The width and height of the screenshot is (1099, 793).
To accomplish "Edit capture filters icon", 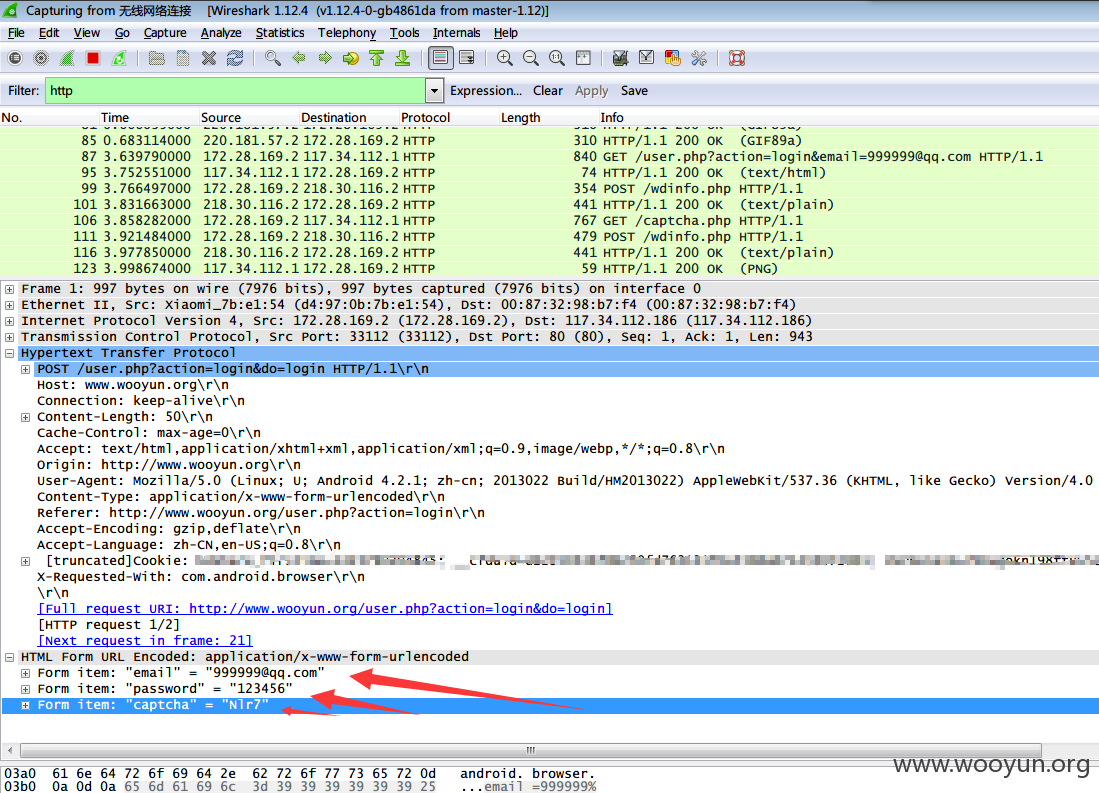I will point(620,58).
